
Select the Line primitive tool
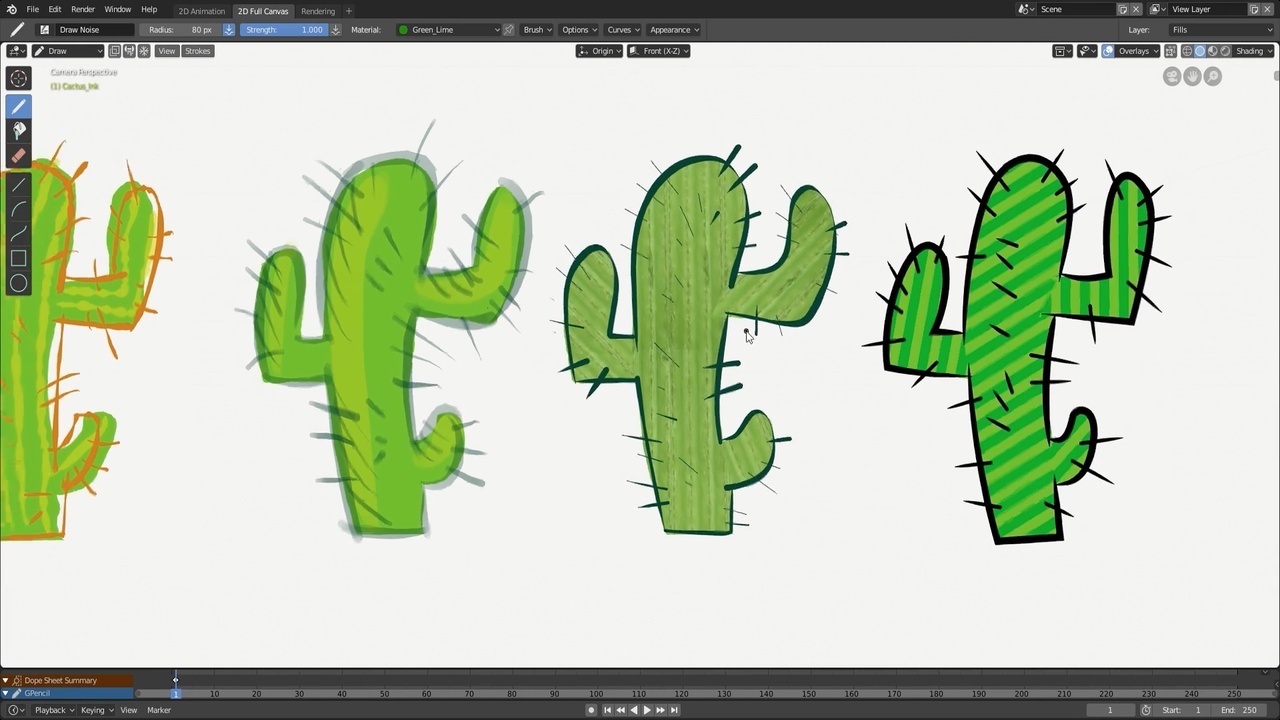18,185
